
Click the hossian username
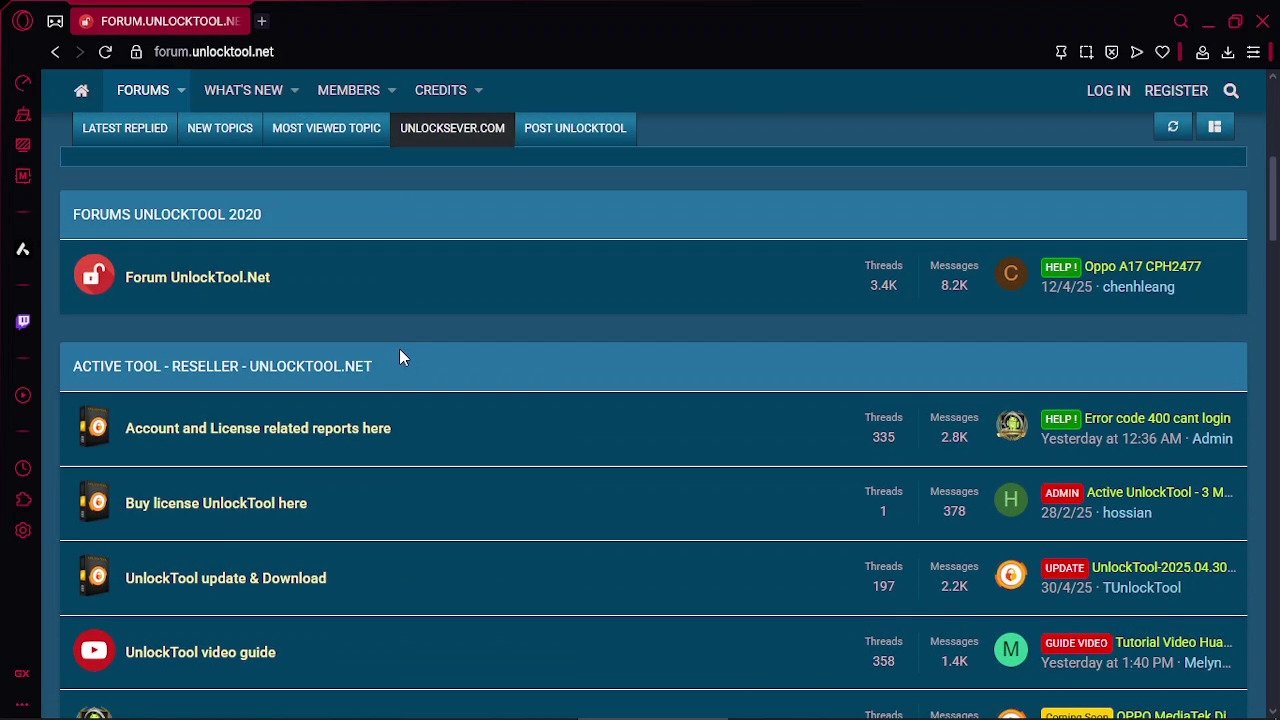[1127, 513]
